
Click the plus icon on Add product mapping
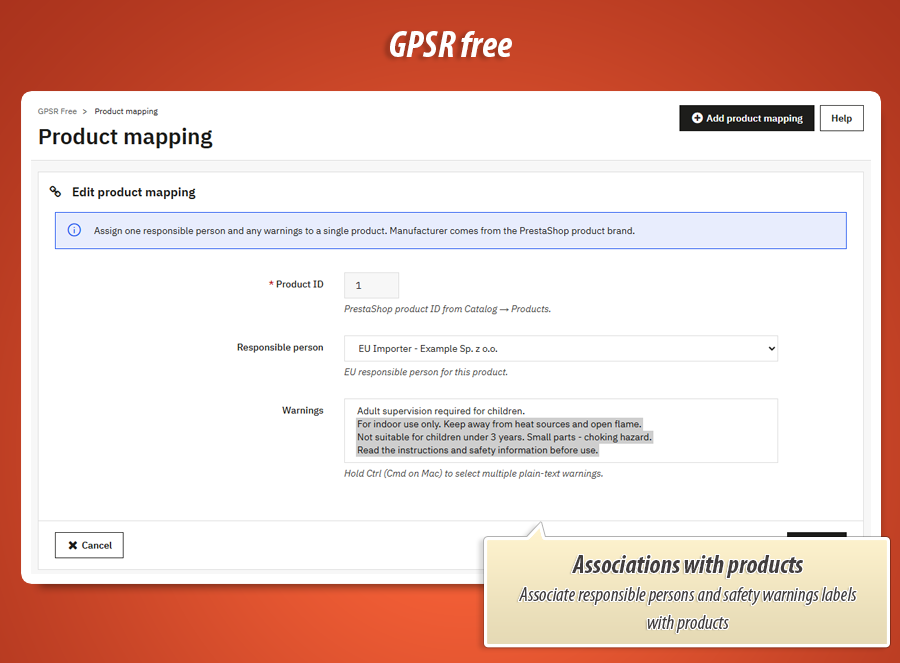[697, 118]
